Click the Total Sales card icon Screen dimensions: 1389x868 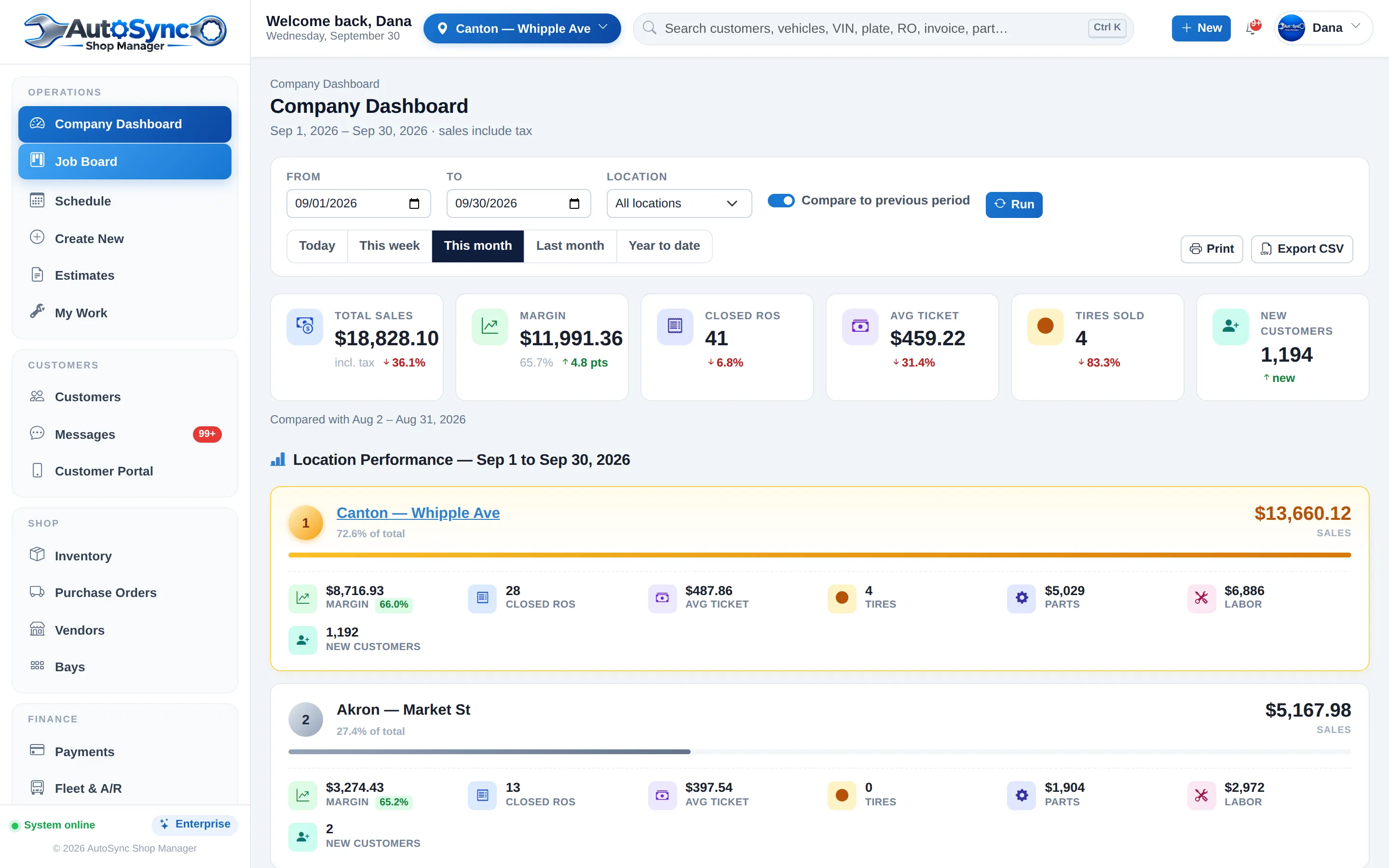305,326
